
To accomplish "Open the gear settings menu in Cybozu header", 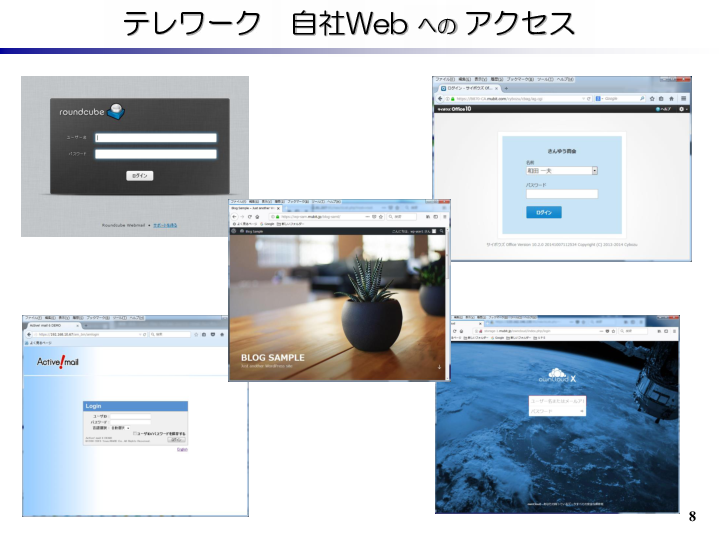I will click(x=682, y=109).
